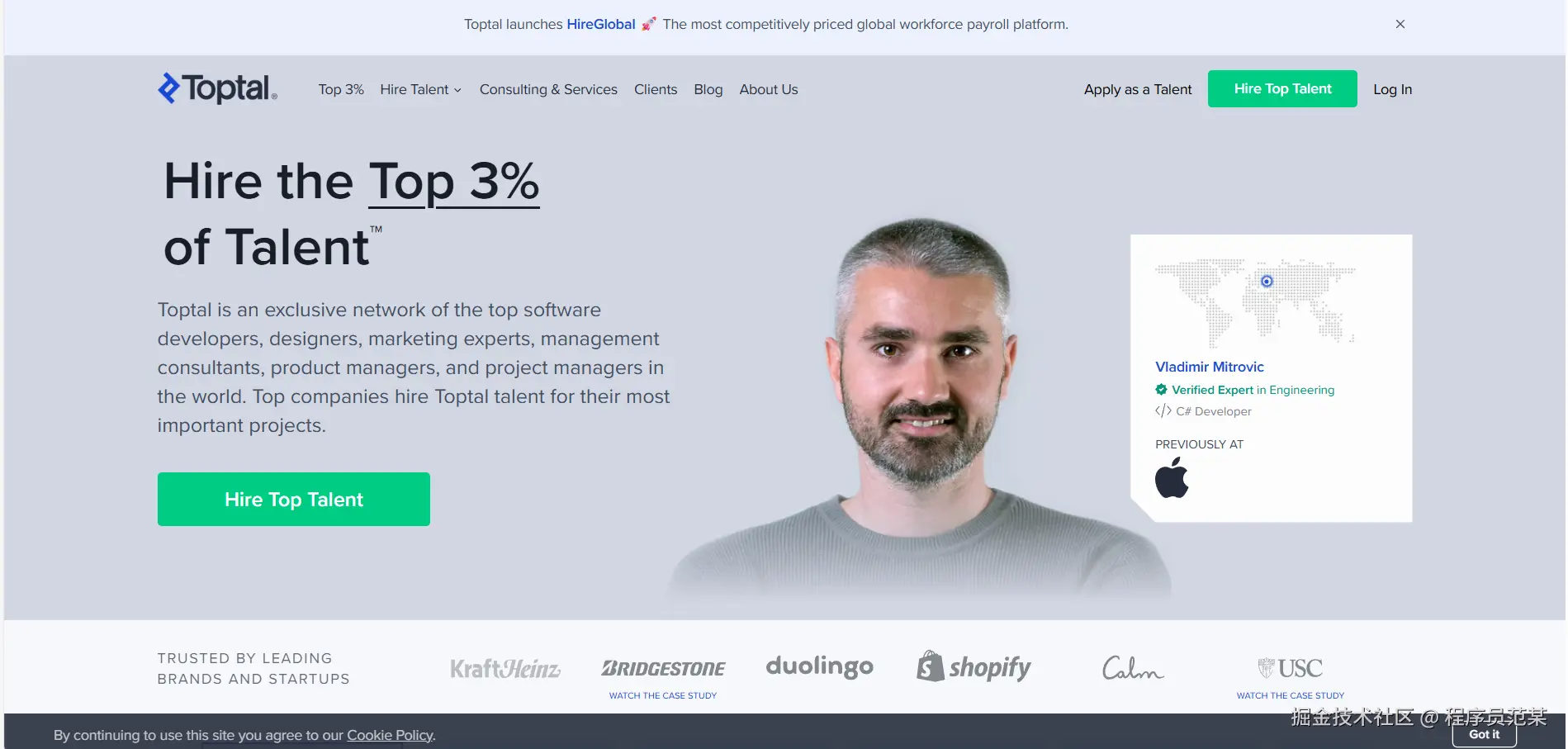Click the C# Developer code icon

click(x=1163, y=410)
